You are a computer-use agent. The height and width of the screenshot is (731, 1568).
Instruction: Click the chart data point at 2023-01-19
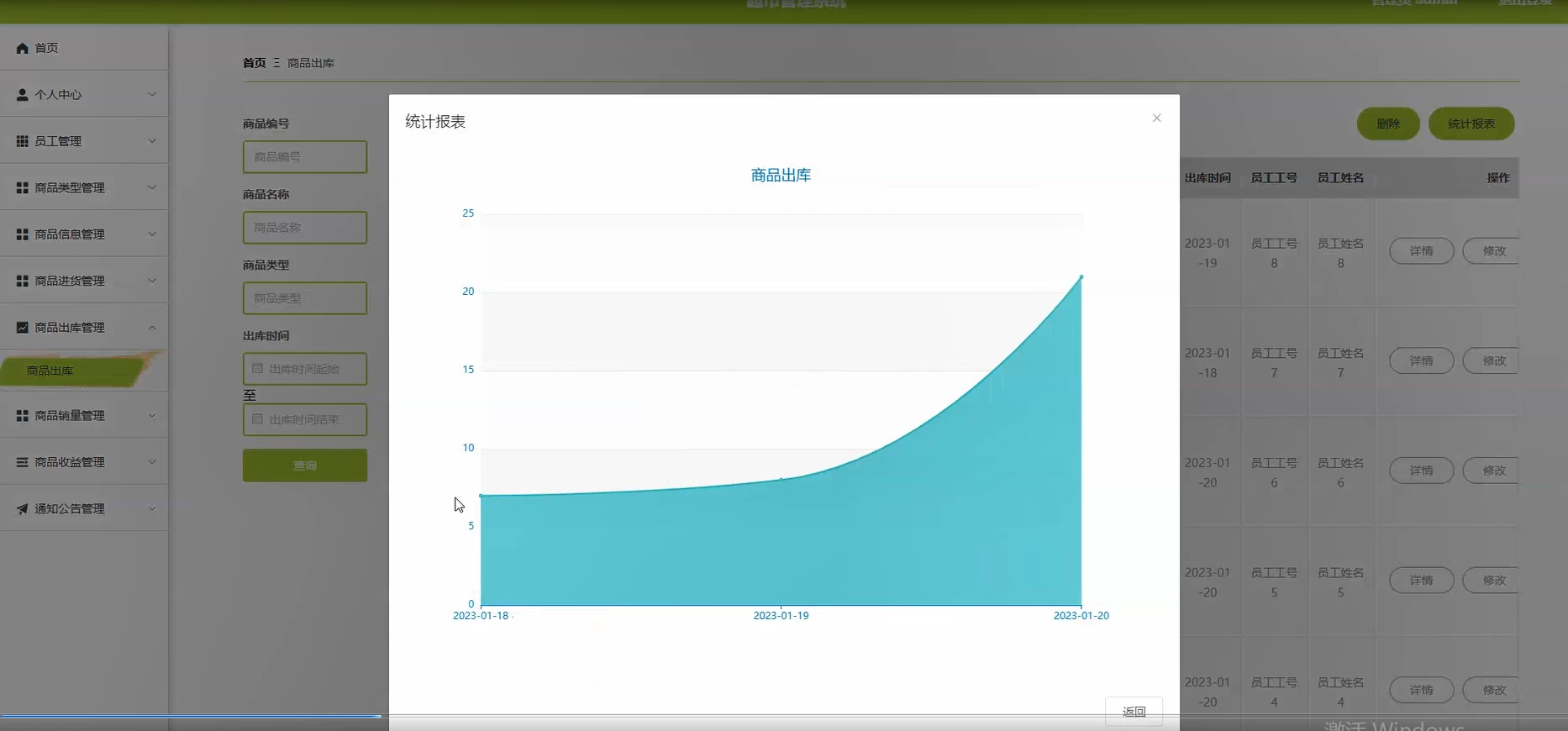coord(781,480)
